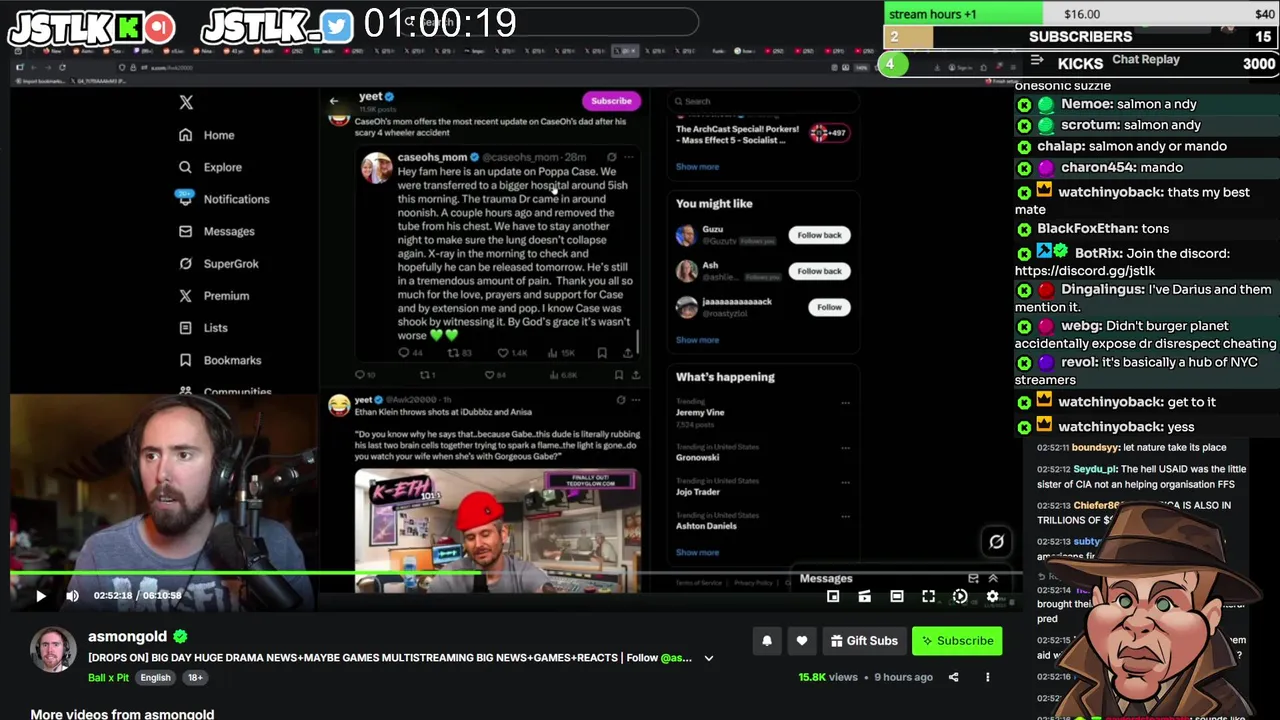Click the green Kick Subscribe button
The image size is (1280, 720).
[957, 641]
